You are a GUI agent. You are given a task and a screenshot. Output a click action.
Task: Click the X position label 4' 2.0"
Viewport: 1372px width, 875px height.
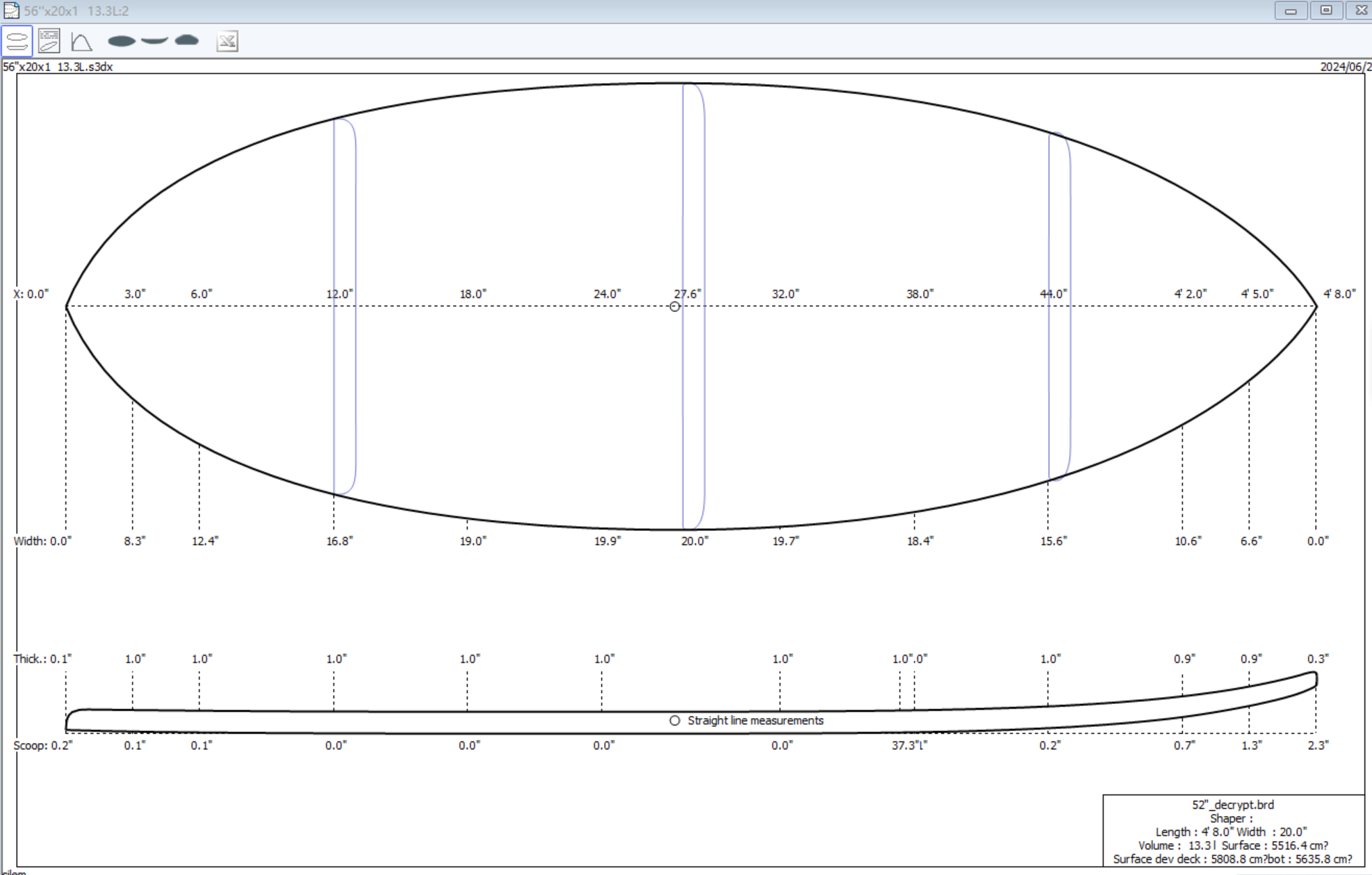(1191, 294)
